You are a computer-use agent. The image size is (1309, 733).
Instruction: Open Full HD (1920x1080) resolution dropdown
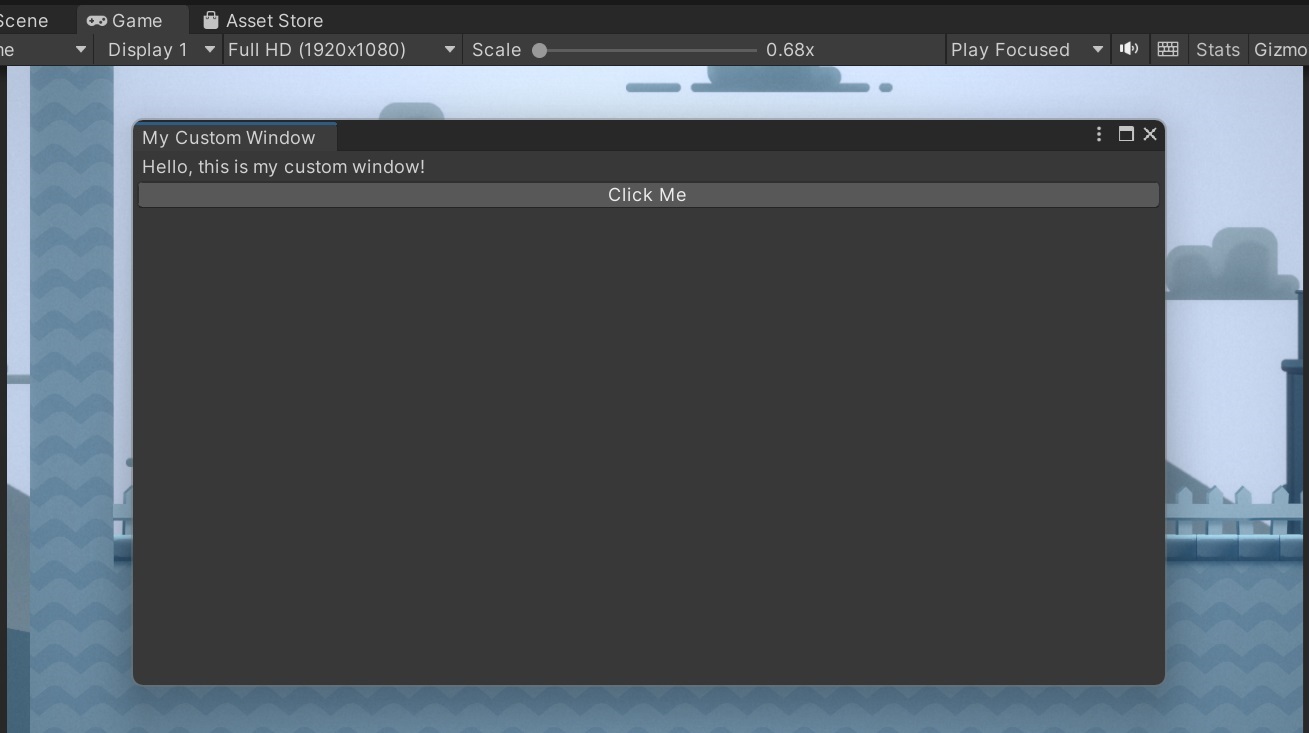(341, 49)
